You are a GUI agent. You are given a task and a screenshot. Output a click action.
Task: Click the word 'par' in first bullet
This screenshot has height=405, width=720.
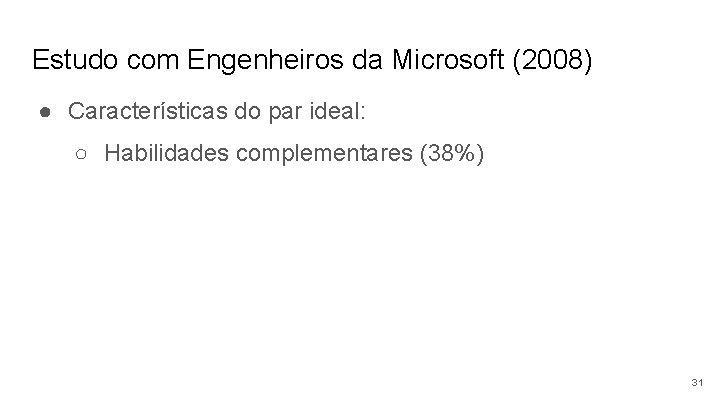coord(285,113)
